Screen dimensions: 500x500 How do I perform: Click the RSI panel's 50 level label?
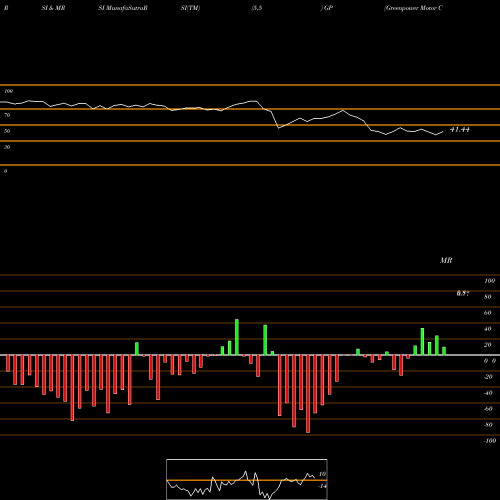tap(7, 131)
